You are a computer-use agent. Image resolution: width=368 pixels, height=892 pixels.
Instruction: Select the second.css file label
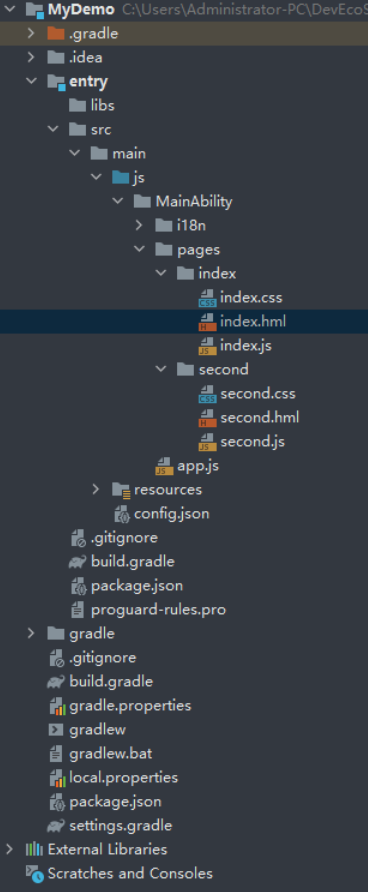point(258,394)
